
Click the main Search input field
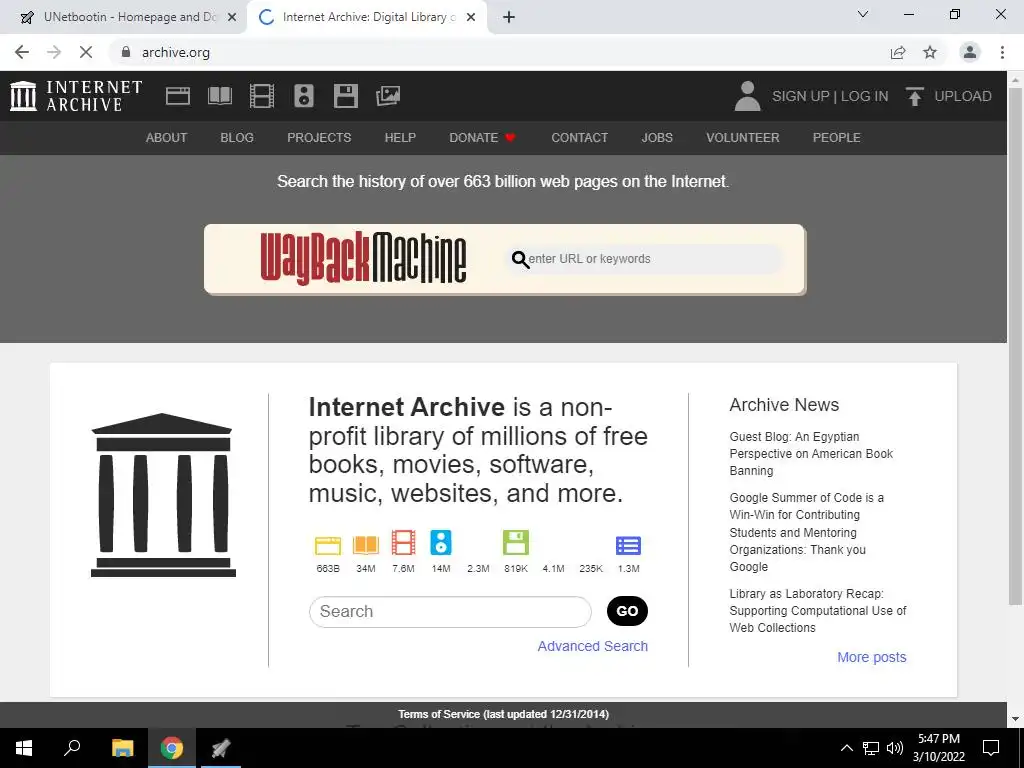[x=450, y=611]
